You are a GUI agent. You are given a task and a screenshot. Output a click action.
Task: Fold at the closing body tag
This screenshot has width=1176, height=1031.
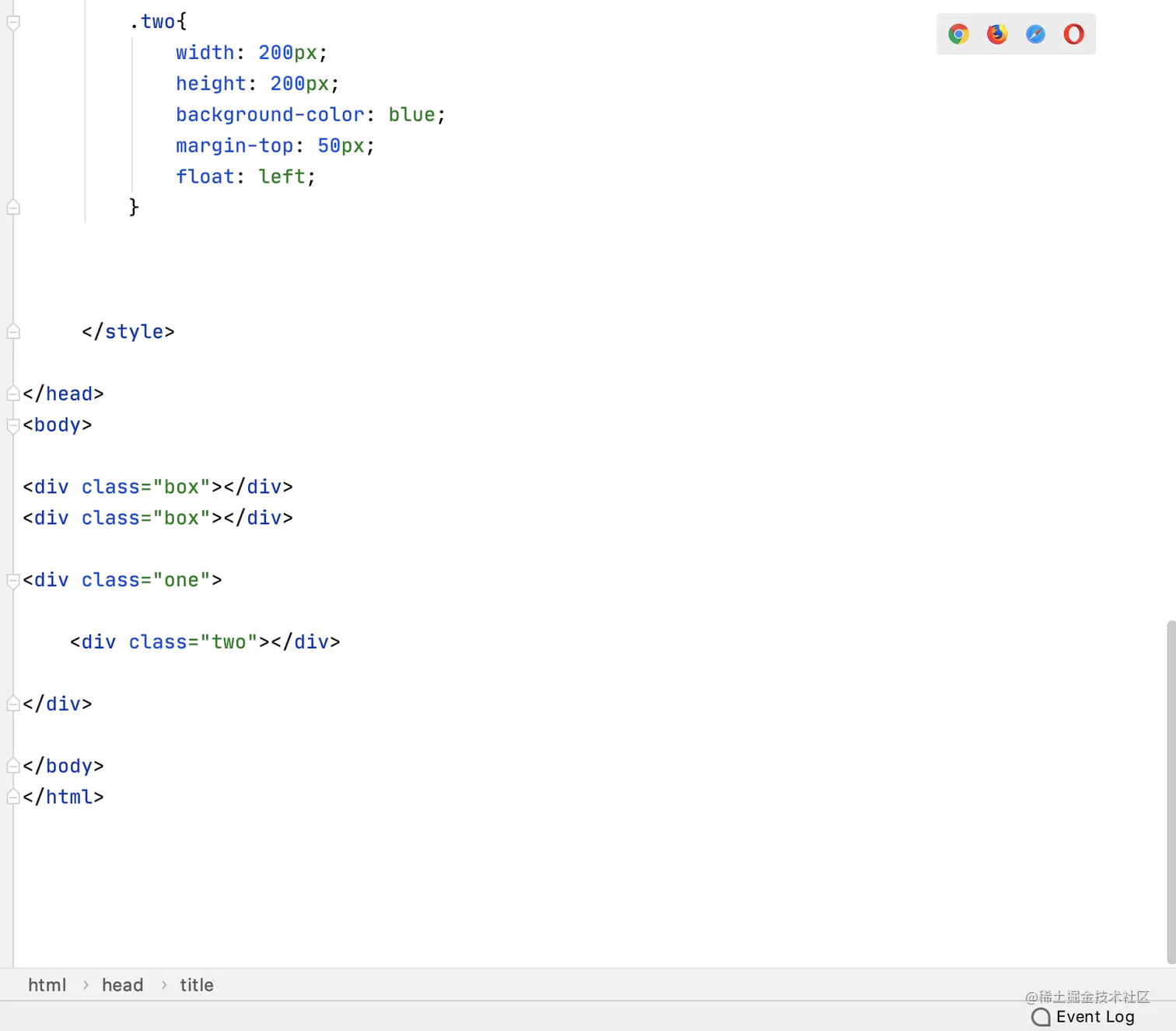pyautogui.click(x=13, y=767)
